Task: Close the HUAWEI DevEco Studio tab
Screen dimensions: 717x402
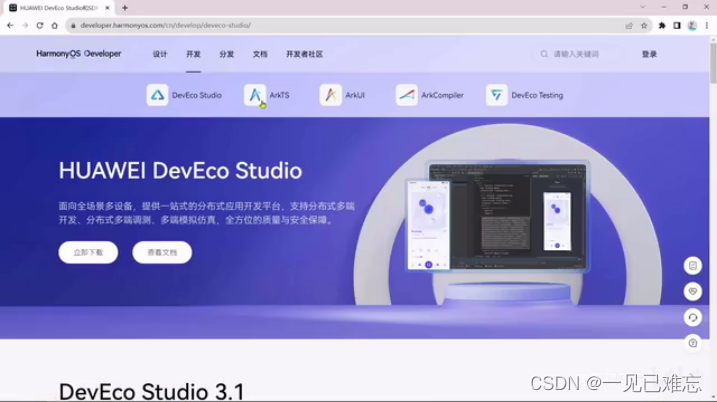Action: click(x=107, y=8)
